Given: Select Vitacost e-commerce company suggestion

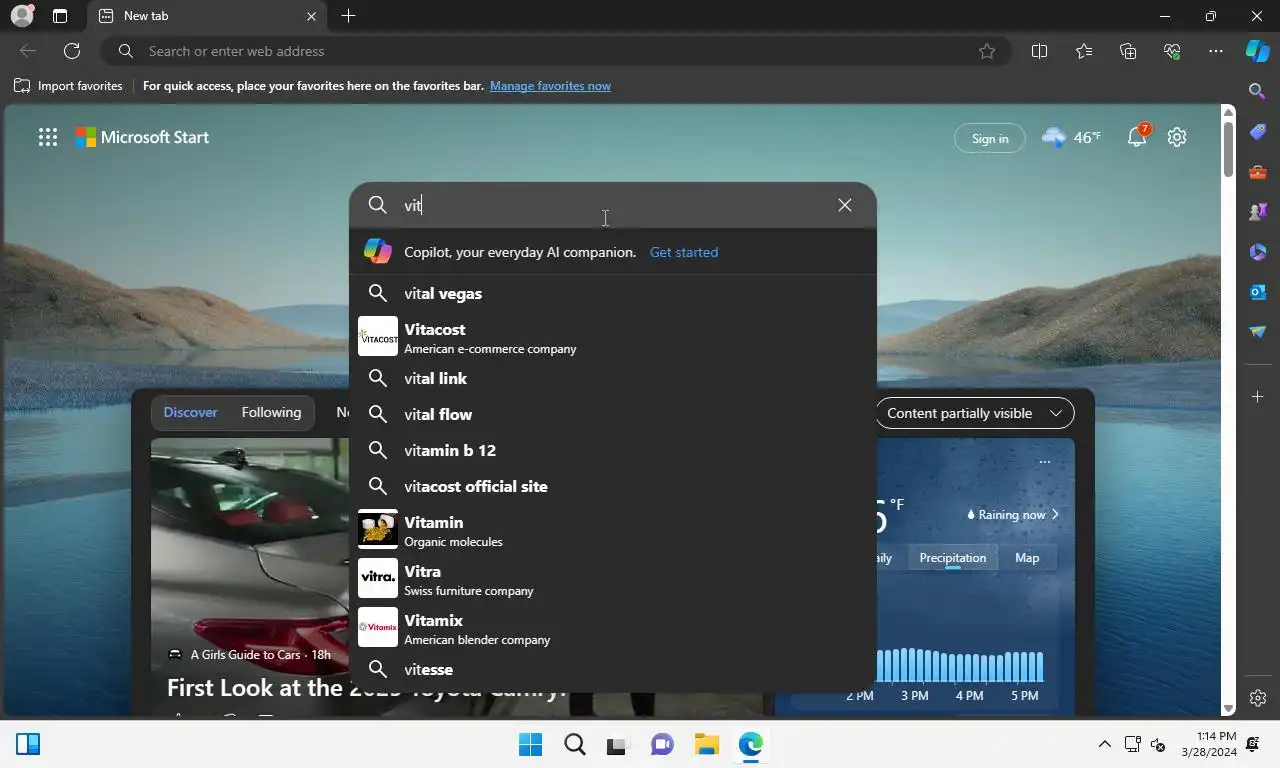Looking at the screenshot, I should (x=612, y=337).
